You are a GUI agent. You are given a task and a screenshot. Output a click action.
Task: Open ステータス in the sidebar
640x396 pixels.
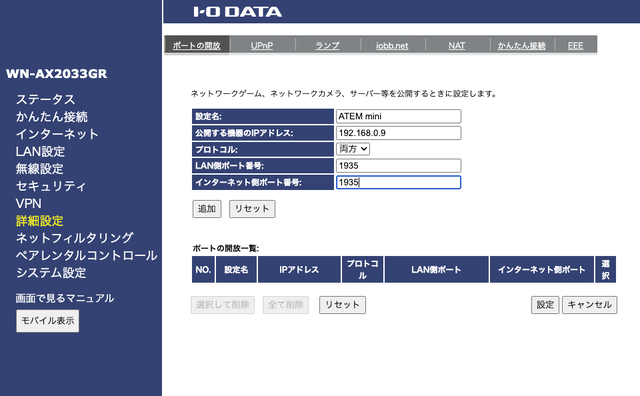45,99
